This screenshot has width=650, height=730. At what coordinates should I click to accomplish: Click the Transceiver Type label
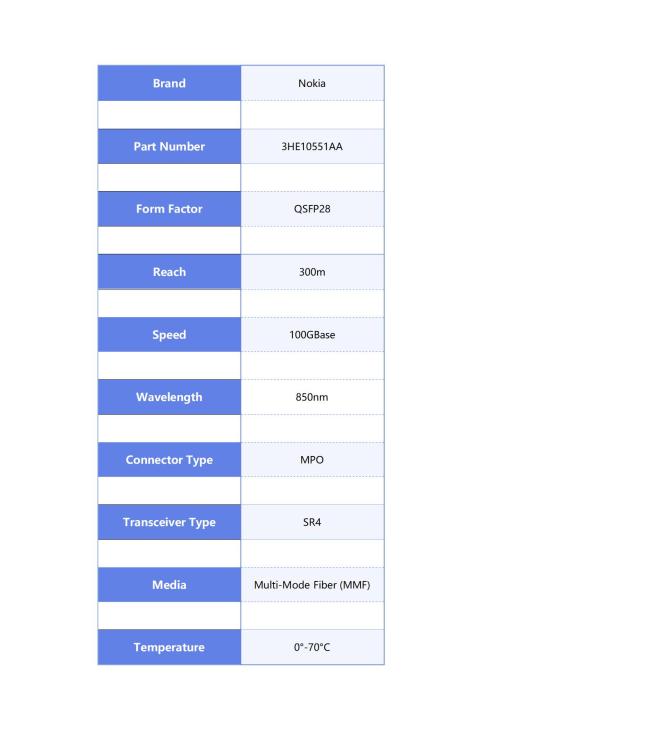click(169, 522)
